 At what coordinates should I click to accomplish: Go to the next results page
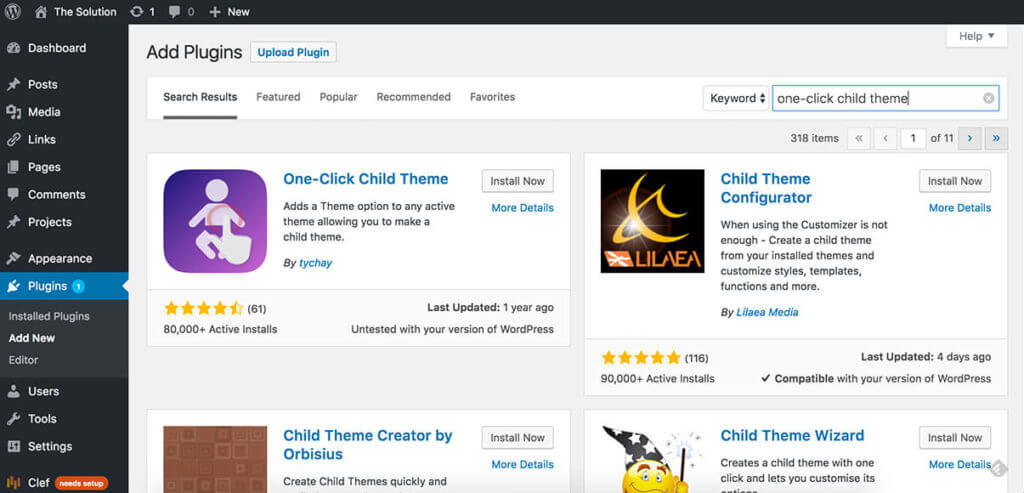tap(970, 138)
